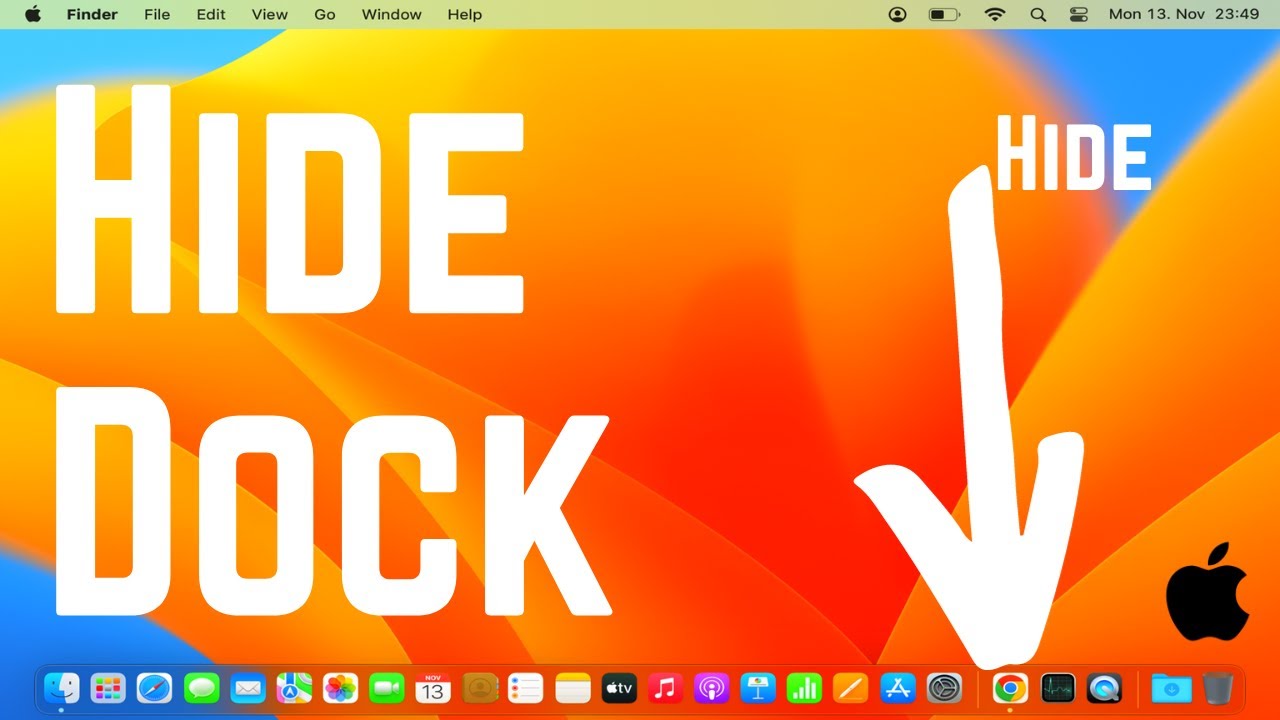Open the Window menu
Screen dimensions: 1280x720
point(392,14)
